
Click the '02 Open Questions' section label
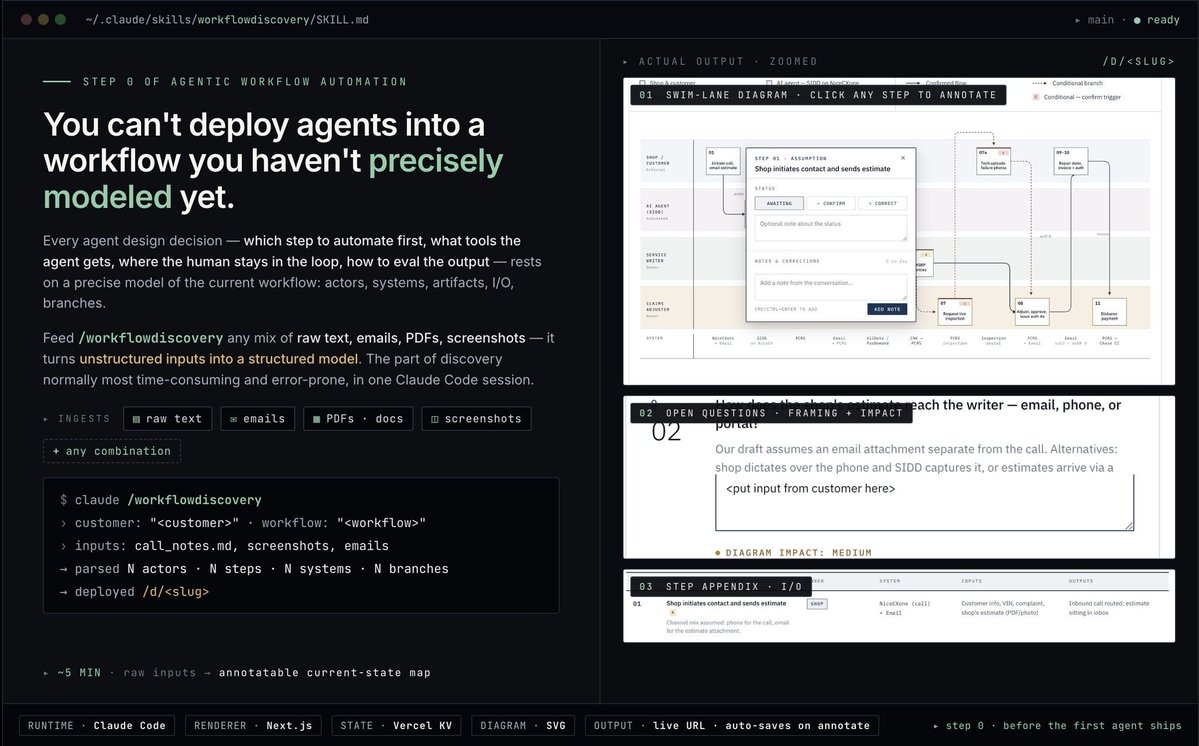pos(771,413)
